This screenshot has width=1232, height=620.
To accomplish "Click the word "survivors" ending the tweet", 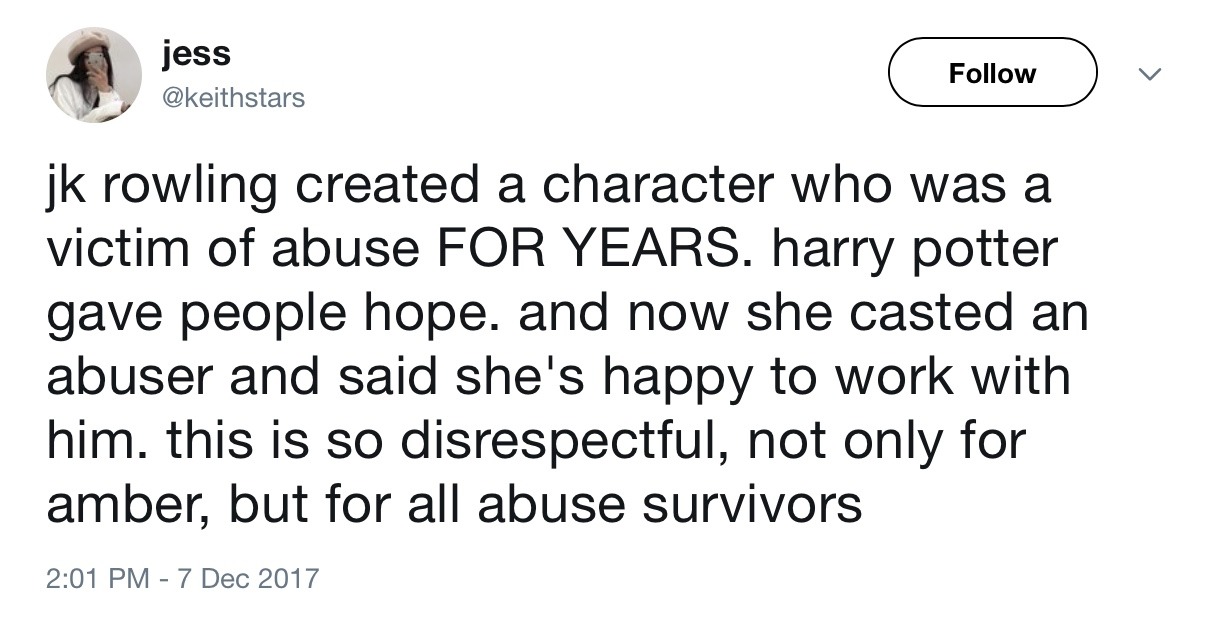I will pyautogui.click(x=748, y=504).
